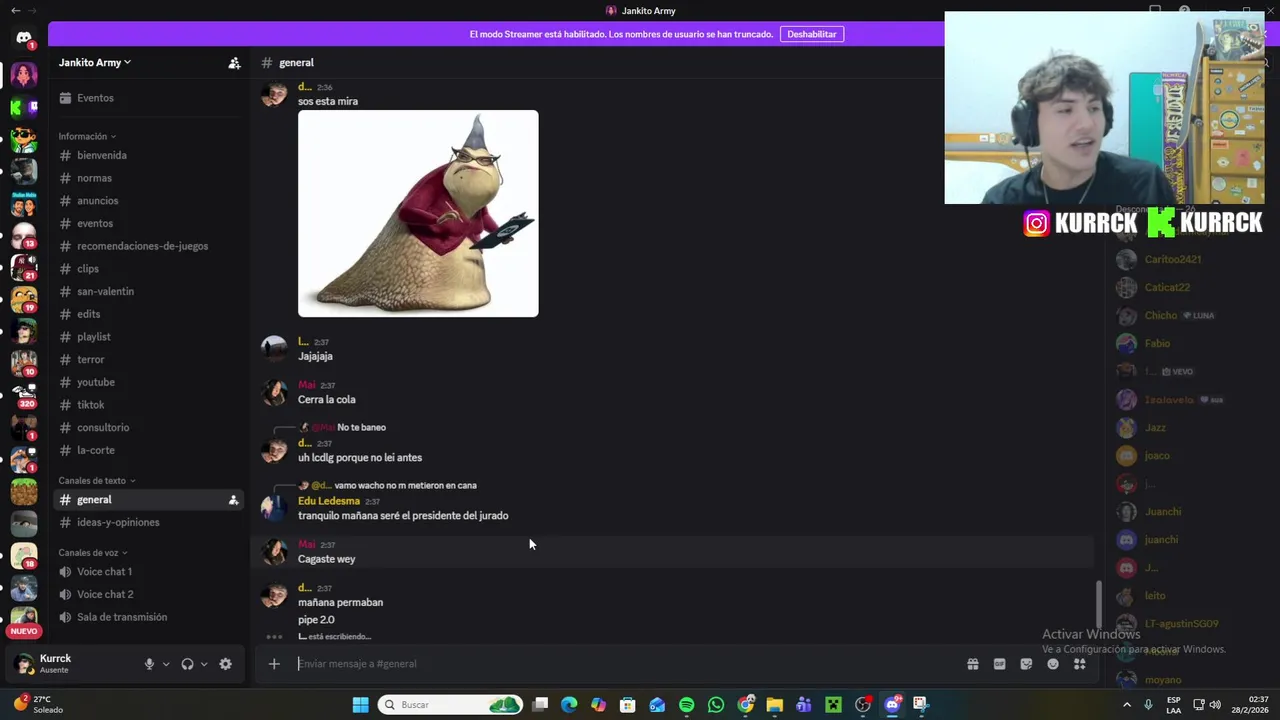The image size is (1280, 720).
Task: Click the Discord icon in the taskbar
Action: [892, 705]
